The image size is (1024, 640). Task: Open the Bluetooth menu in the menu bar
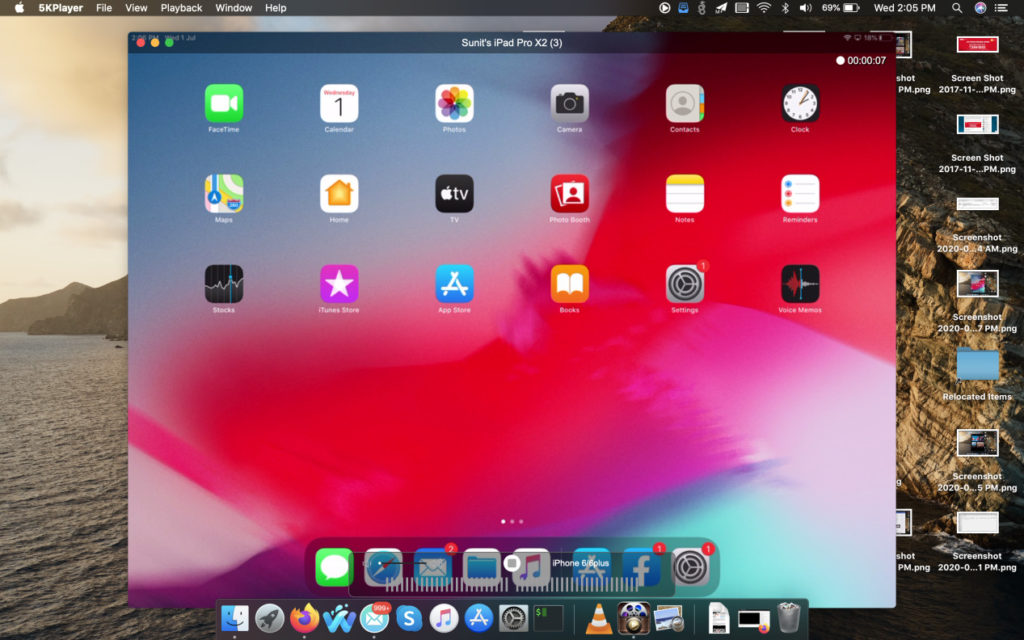[786, 8]
